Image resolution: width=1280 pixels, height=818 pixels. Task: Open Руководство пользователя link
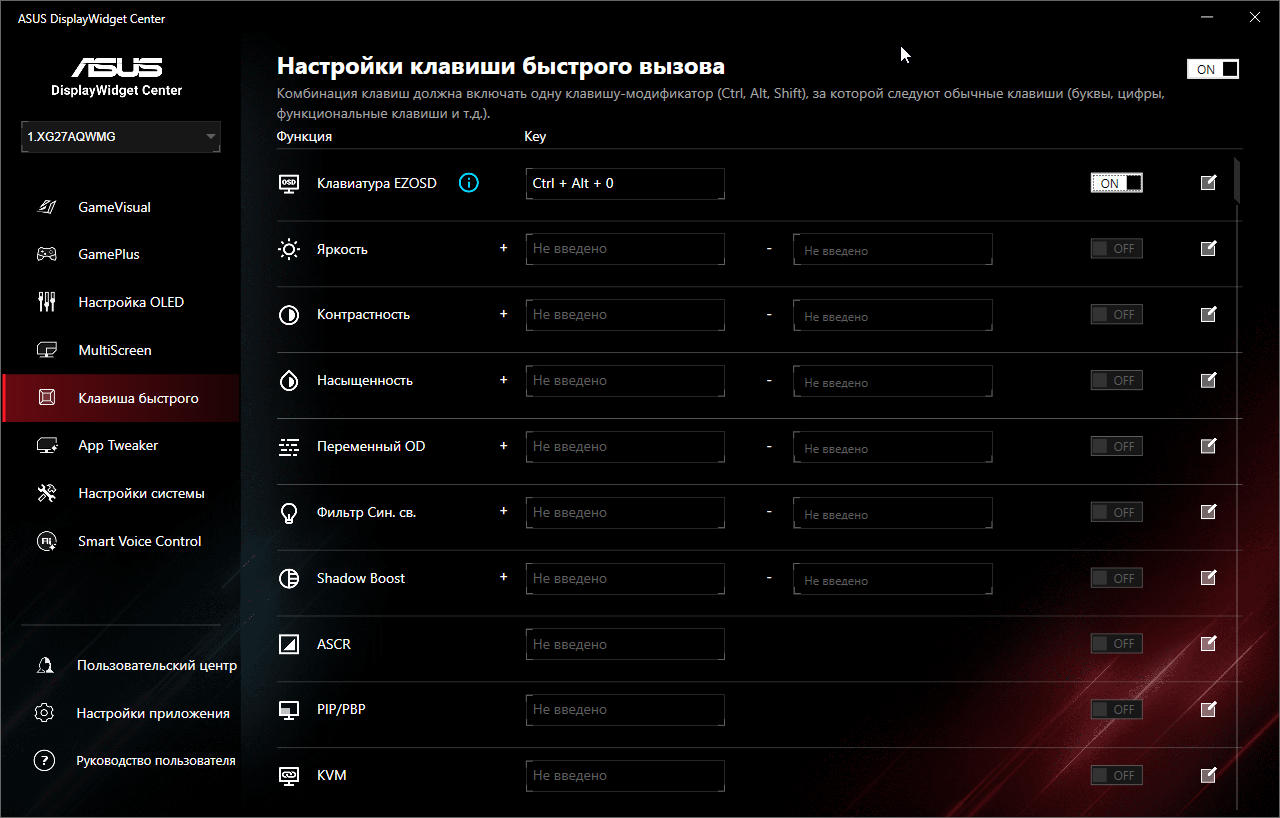155,761
